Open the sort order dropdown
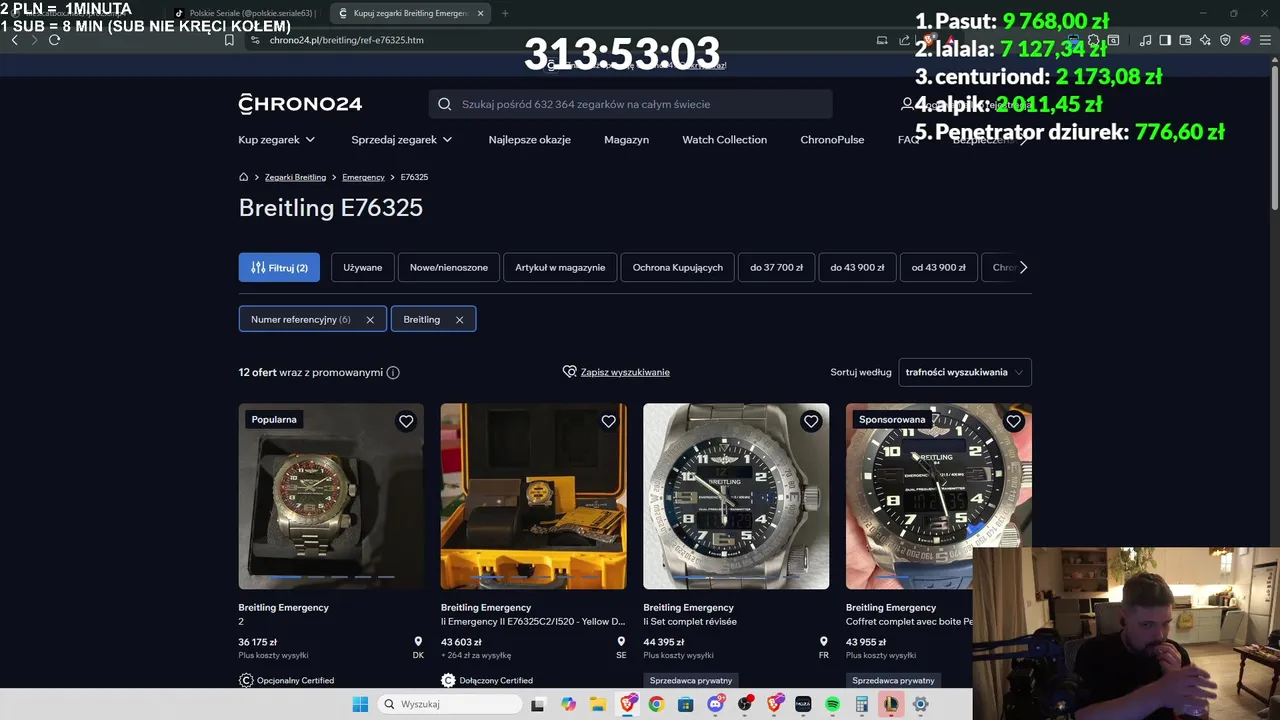The width and height of the screenshot is (1280, 720). (965, 372)
